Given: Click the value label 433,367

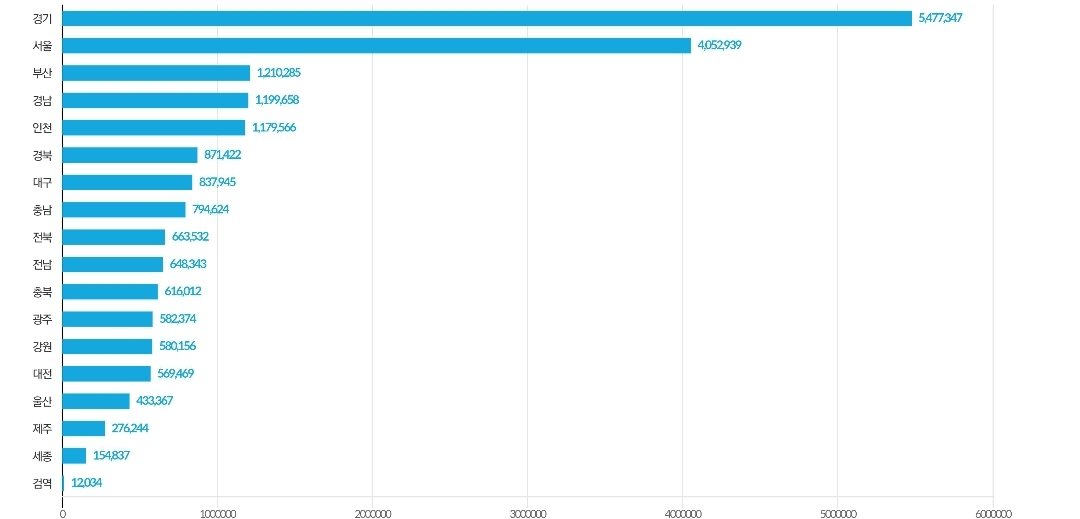Looking at the screenshot, I should coord(154,401).
